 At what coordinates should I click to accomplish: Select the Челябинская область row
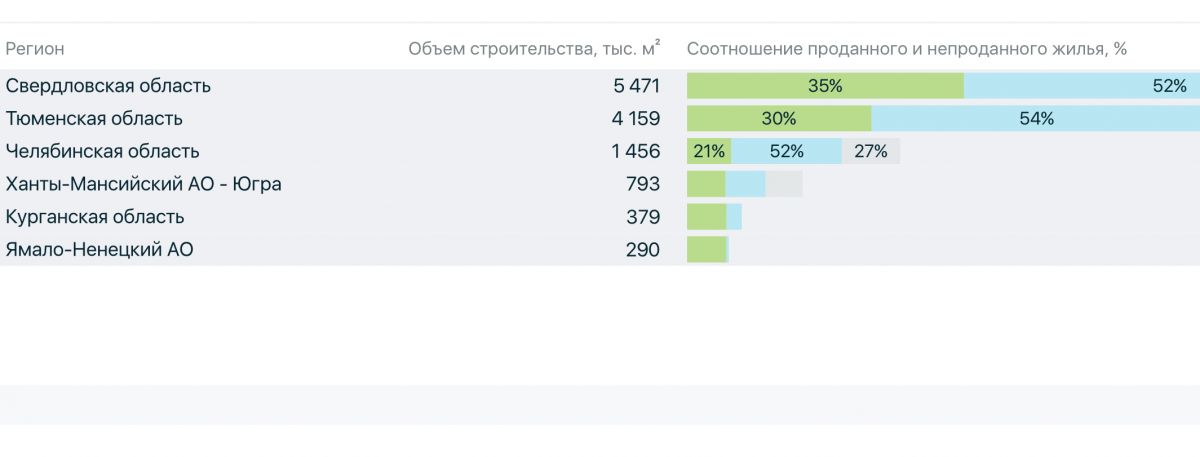click(x=600, y=152)
